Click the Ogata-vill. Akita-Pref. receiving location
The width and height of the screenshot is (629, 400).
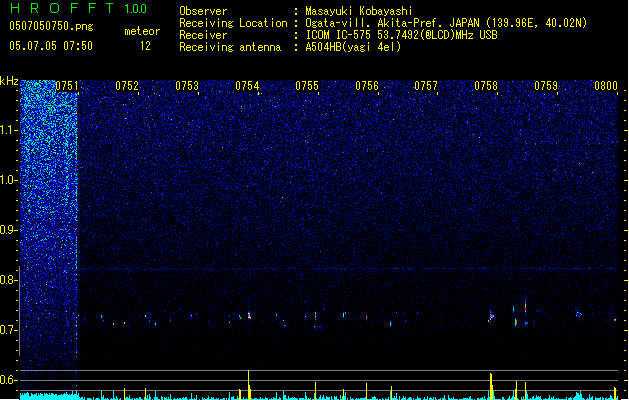[x=446, y=23]
